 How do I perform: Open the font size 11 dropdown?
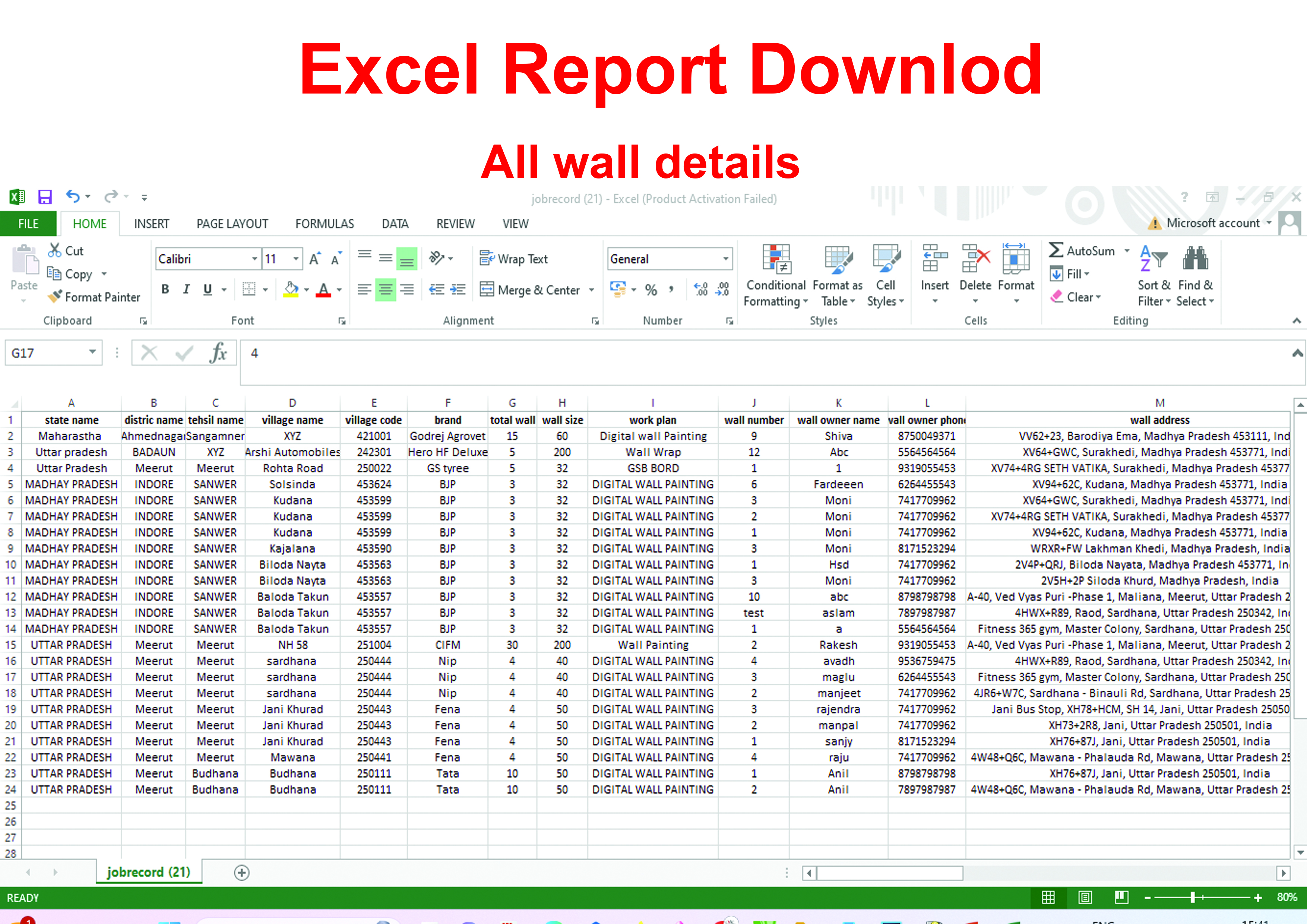295,259
